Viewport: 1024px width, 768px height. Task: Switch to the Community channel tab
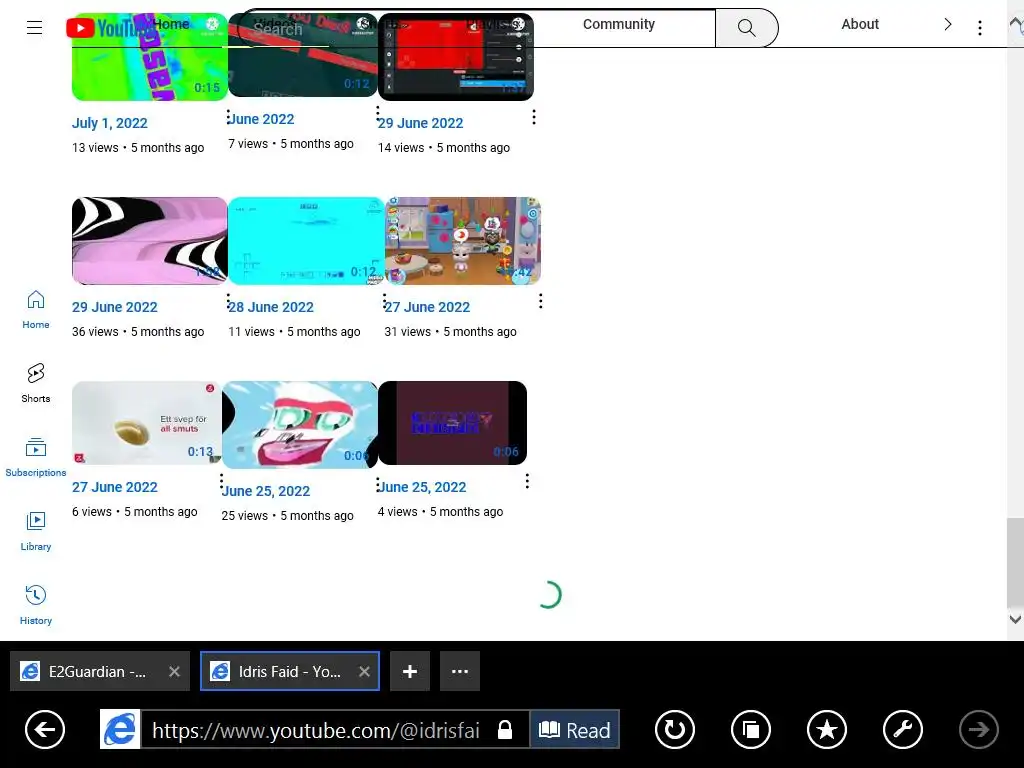tap(618, 24)
